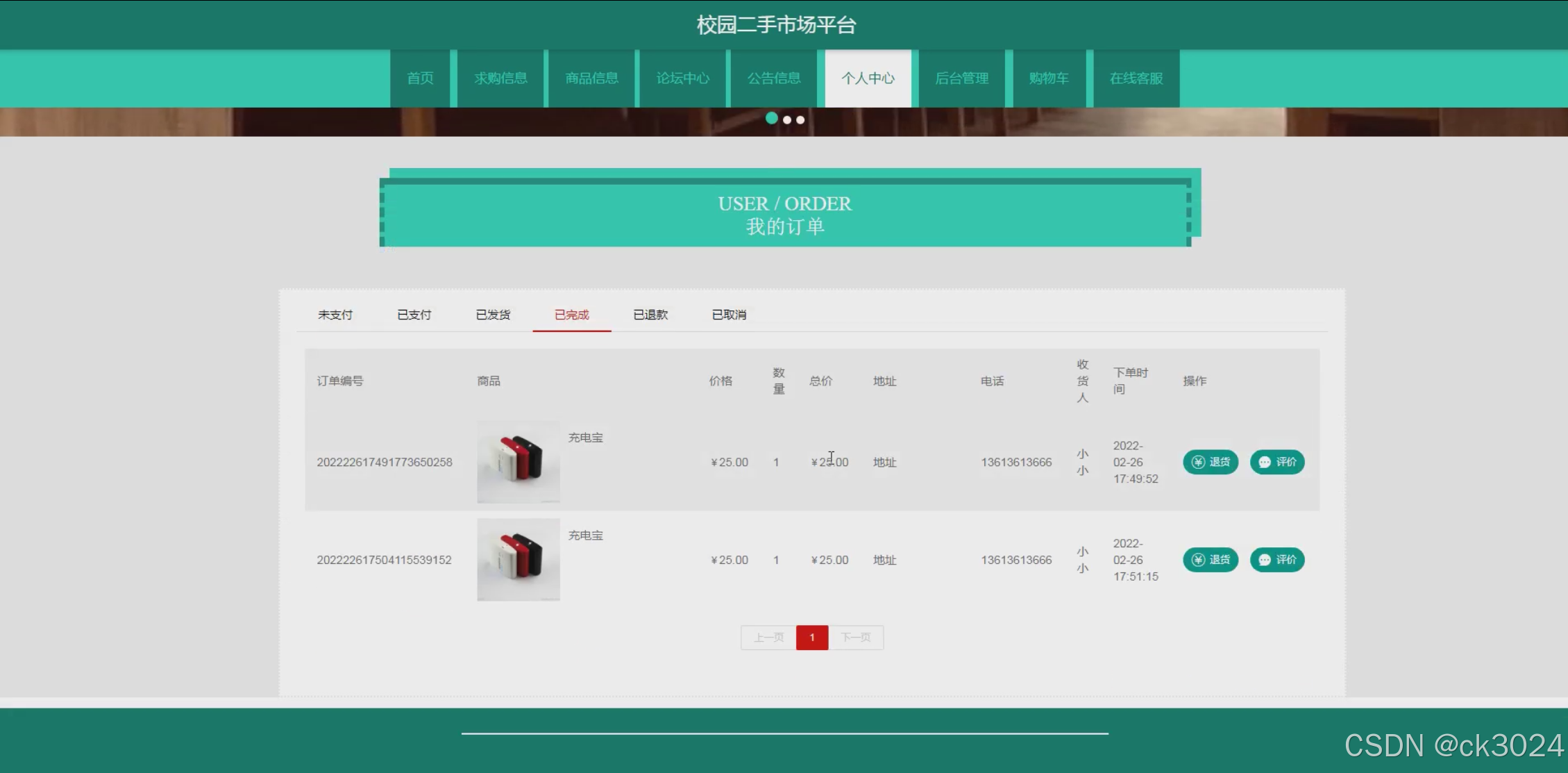Open second order's 充电宝 product thumbnail
This screenshot has height=773, width=1568.
[518, 560]
